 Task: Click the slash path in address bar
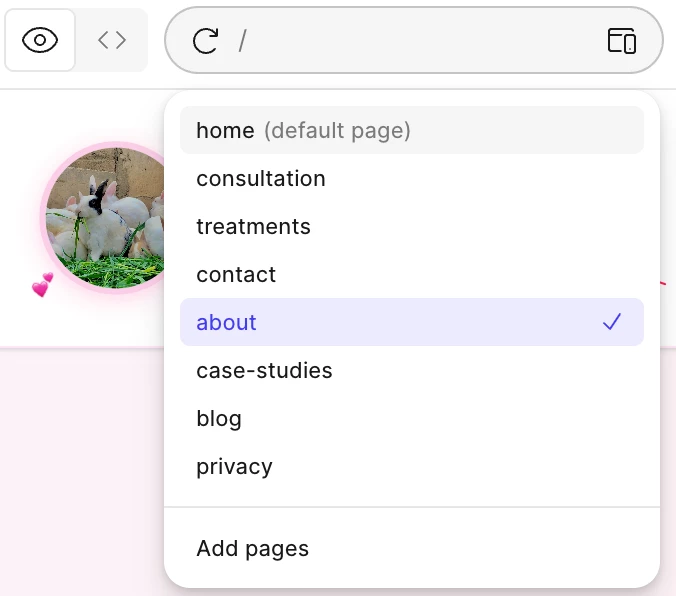pos(242,41)
